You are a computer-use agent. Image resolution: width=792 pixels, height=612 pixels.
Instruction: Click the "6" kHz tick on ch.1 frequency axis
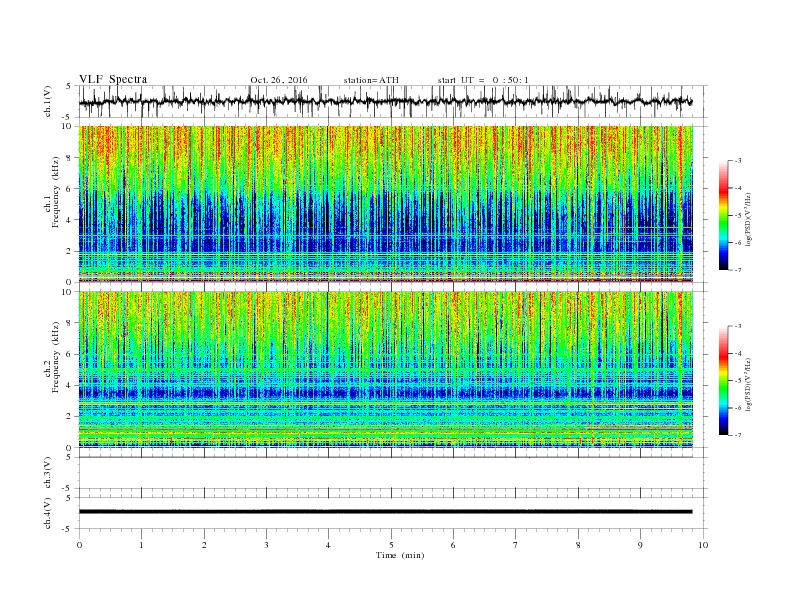(70, 189)
